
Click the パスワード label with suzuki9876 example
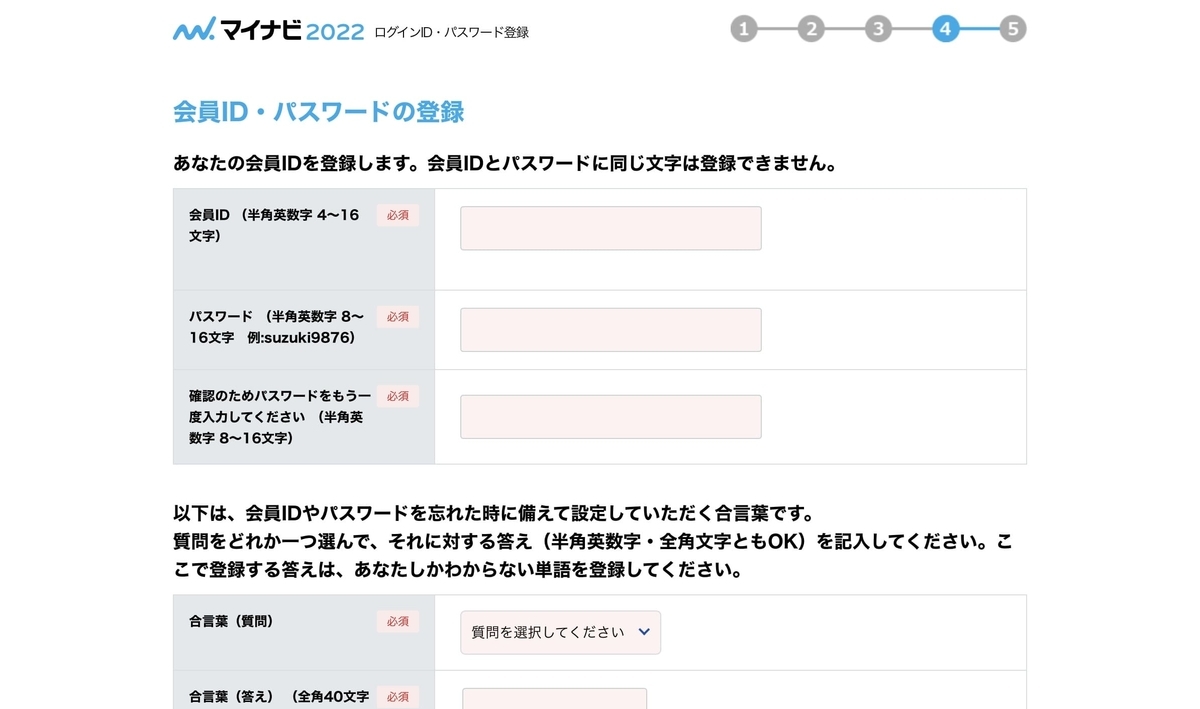click(x=277, y=327)
